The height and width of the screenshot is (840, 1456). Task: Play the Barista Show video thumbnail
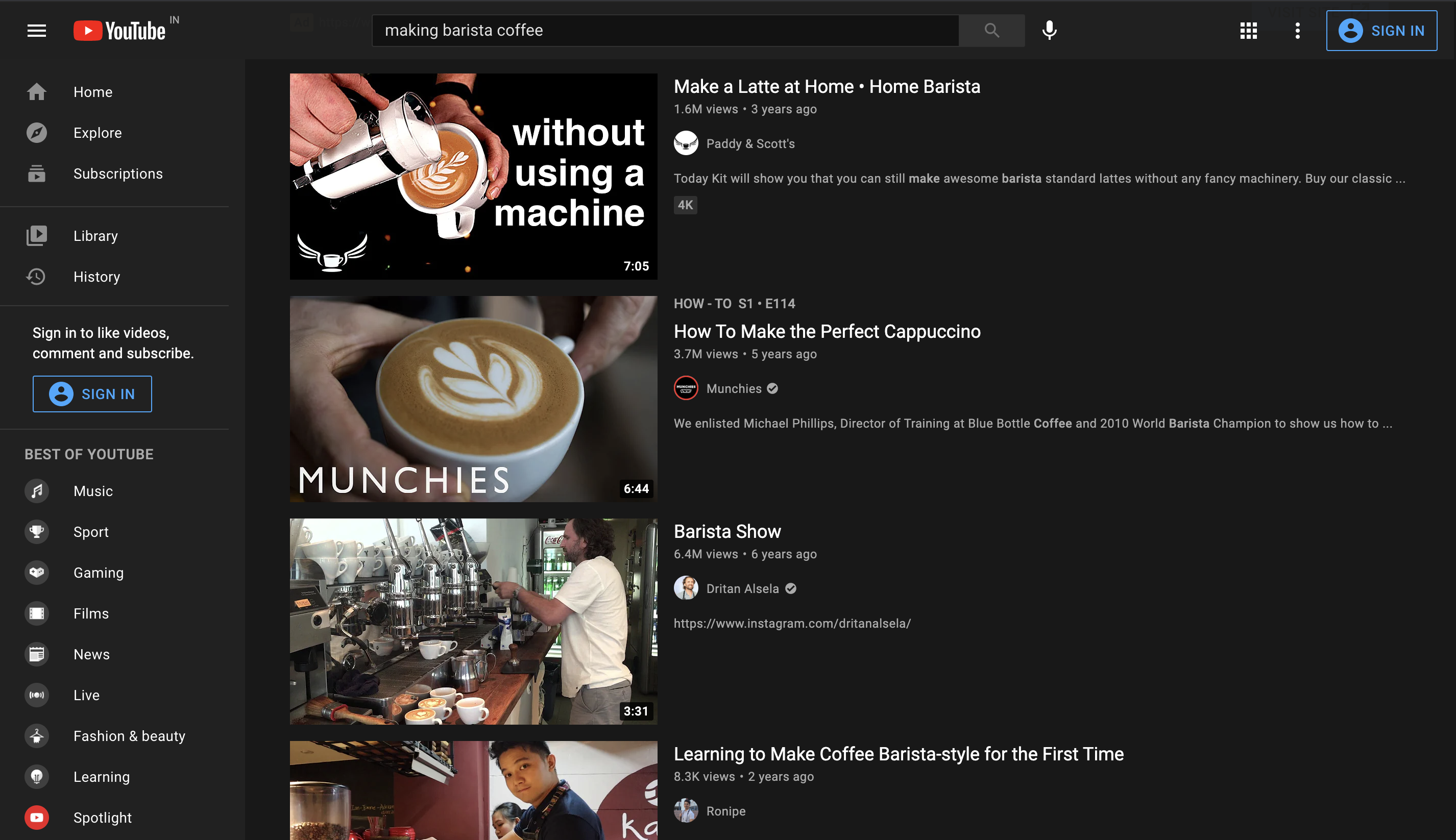473,622
